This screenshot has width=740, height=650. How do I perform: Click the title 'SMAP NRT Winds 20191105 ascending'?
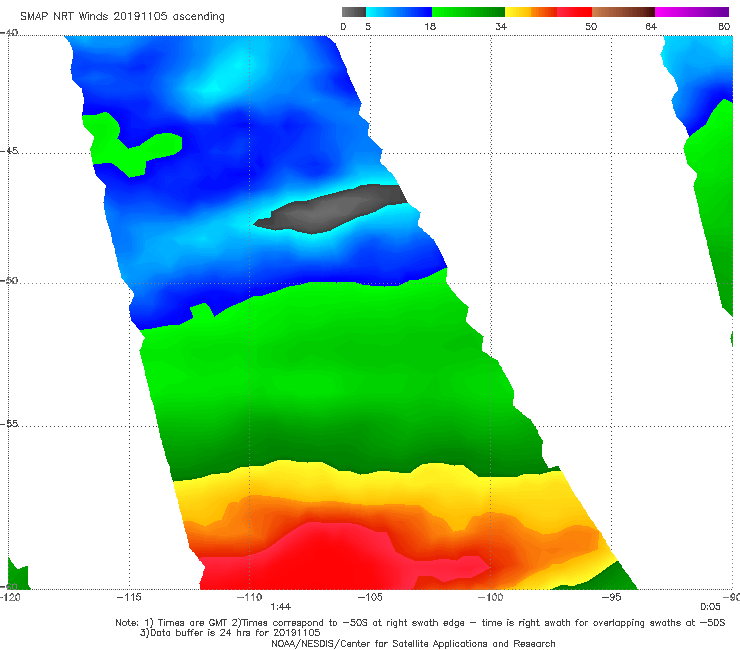pos(122,16)
